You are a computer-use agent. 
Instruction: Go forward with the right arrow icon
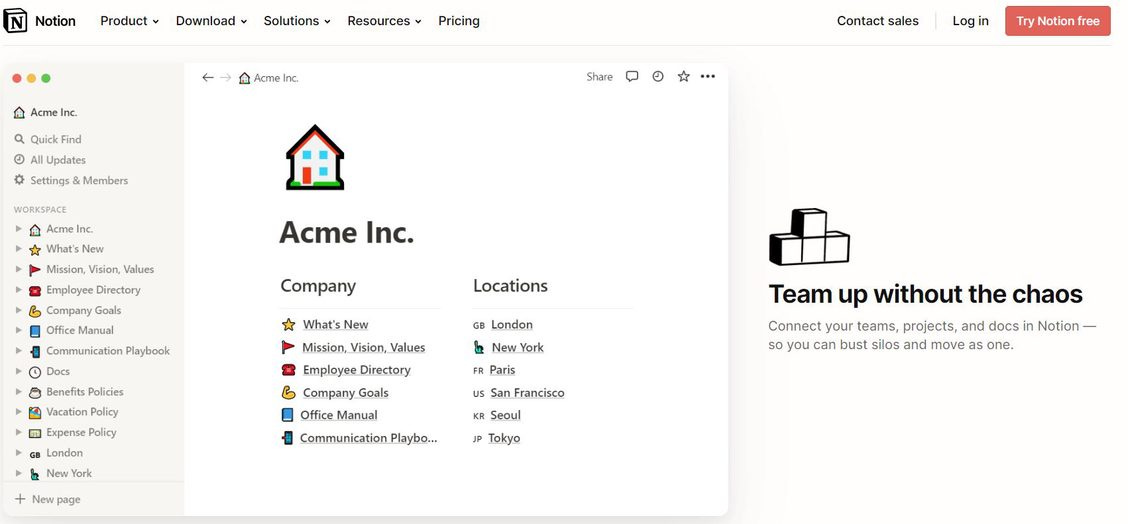click(x=226, y=78)
